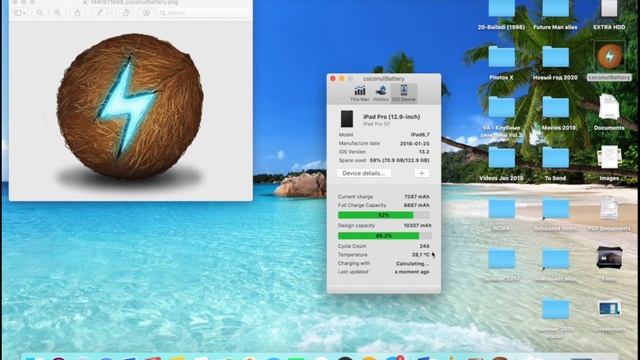This screenshot has width=640, height=360.
Task: Click the iPad Pro device thumbnail
Action: (x=347, y=119)
